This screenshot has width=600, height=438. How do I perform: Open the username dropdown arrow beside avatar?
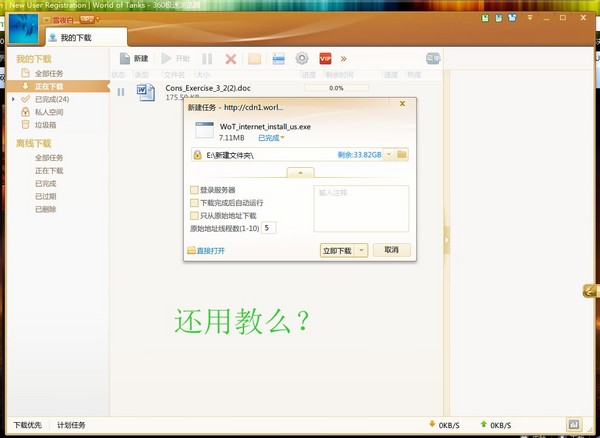pyautogui.click(x=46, y=20)
